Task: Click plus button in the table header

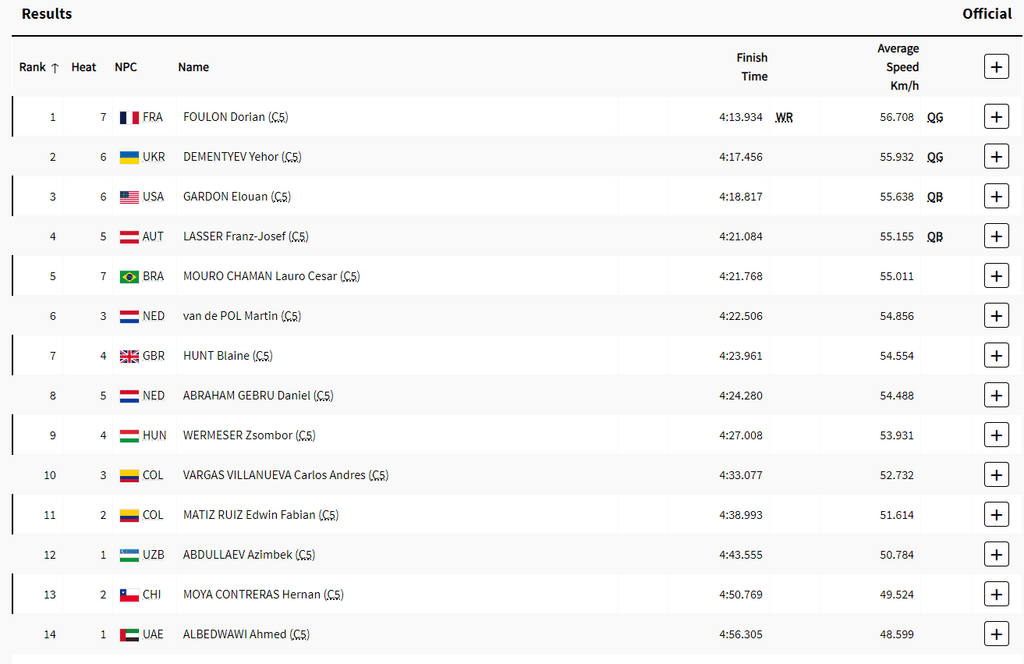Action: pyautogui.click(x=996, y=67)
